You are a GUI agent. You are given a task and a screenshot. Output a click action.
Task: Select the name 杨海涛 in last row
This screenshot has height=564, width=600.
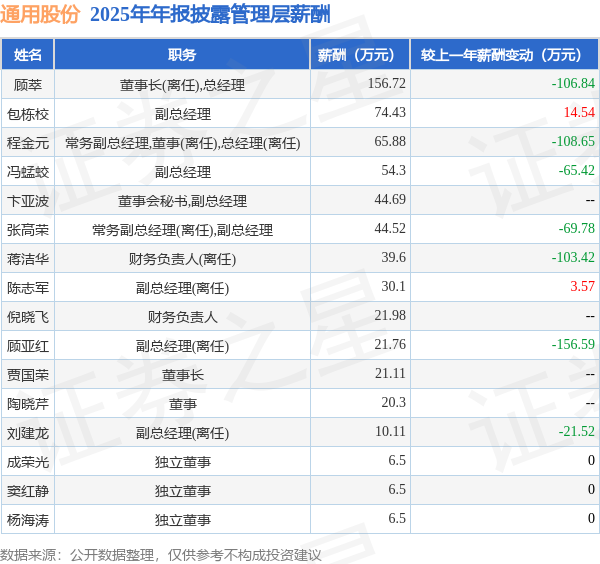pyautogui.click(x=28, y=520)
